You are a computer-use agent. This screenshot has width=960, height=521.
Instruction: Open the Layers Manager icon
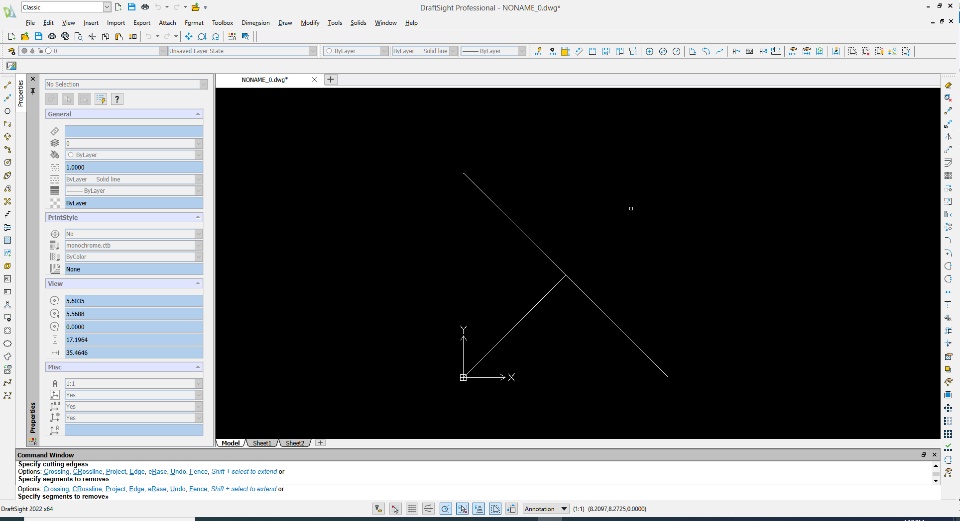(x=11, y=51)
